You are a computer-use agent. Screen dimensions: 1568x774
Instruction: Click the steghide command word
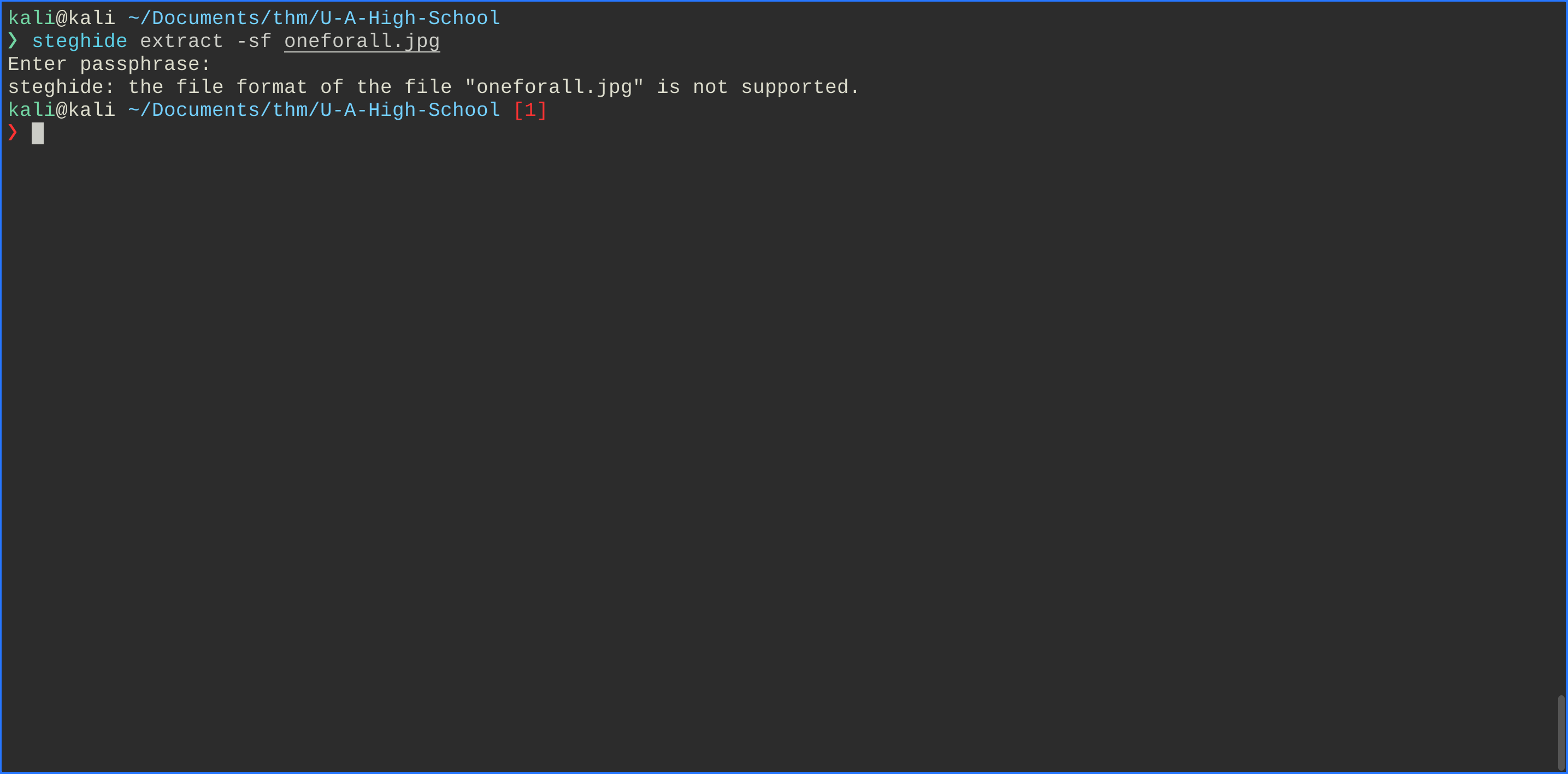coord(80,42)
